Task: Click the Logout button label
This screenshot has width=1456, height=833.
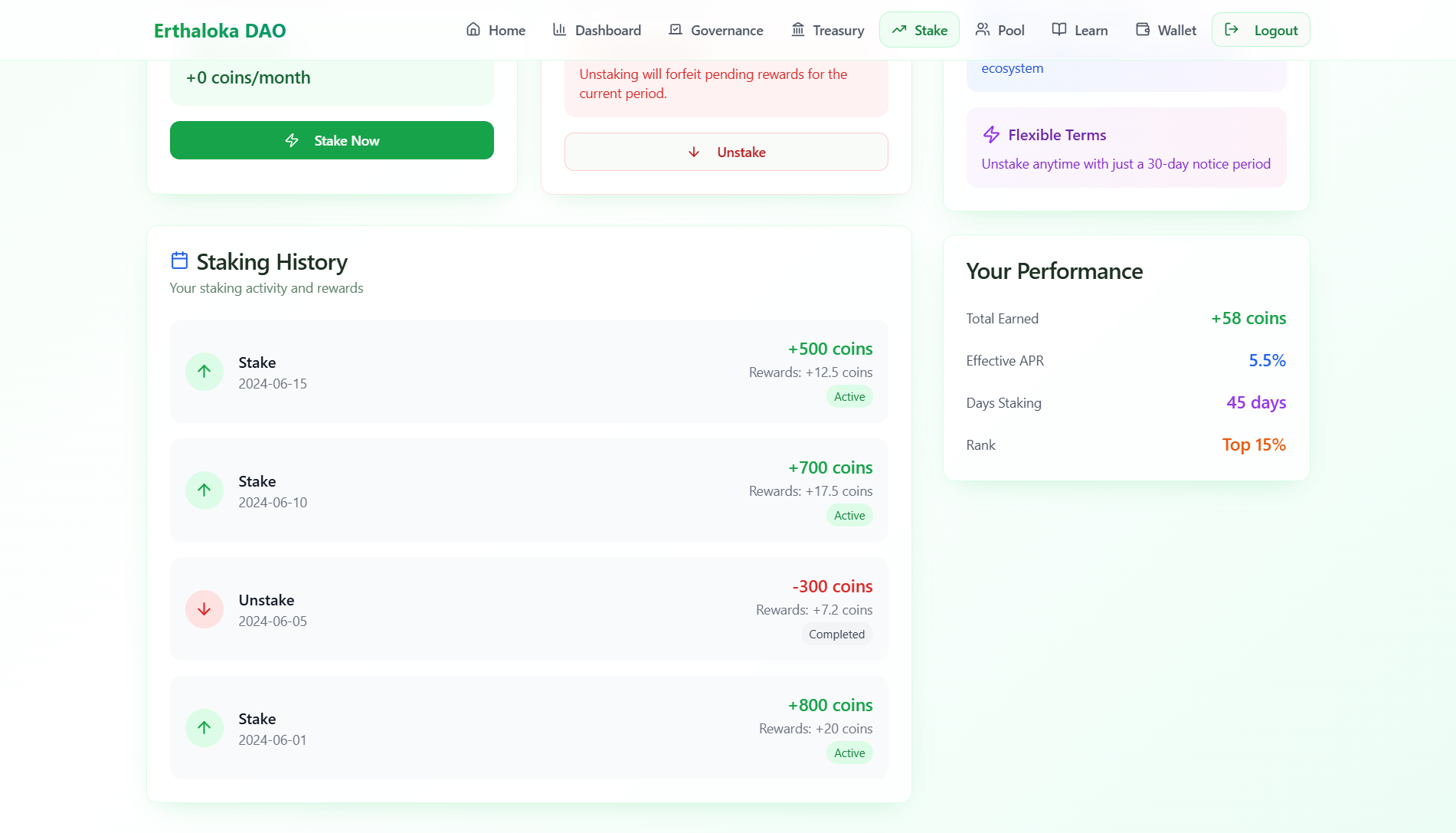Action: [x=1276, y=31]
